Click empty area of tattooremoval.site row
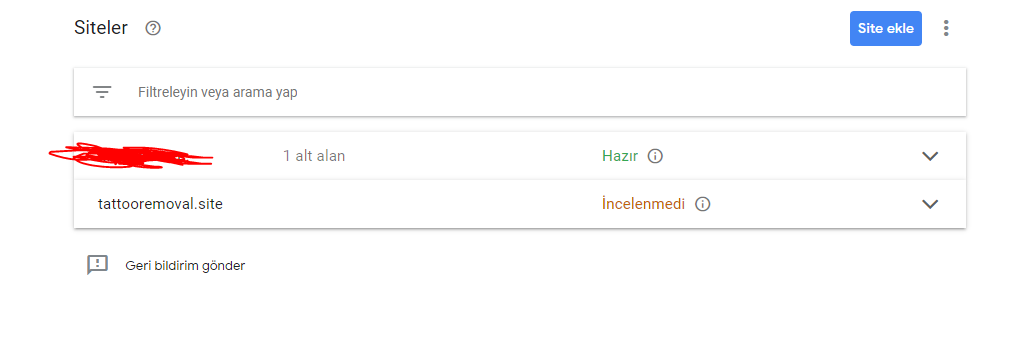 point(409,204)
